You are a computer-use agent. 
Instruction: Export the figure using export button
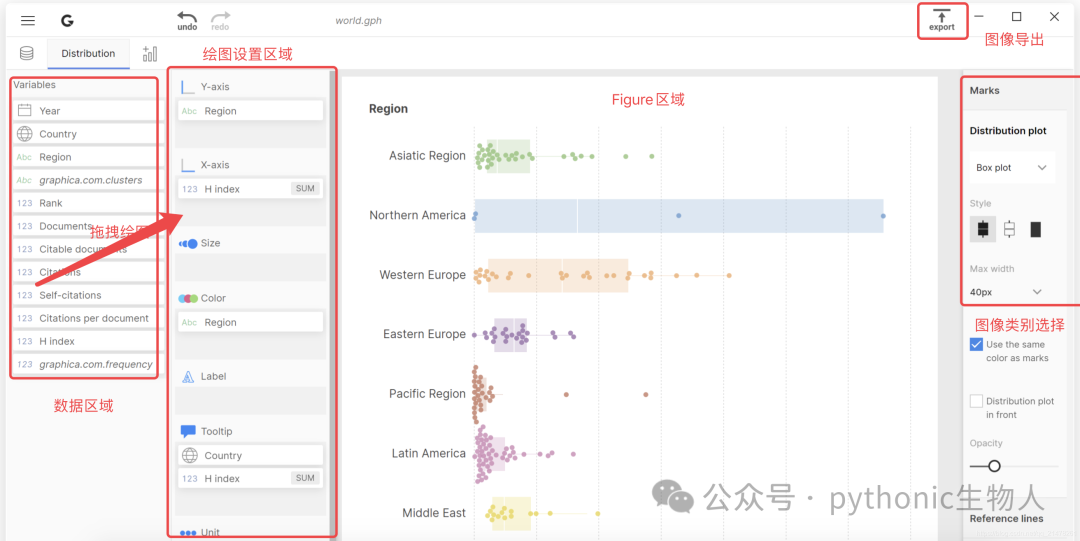pyautogui.click(x=942, y=21)
